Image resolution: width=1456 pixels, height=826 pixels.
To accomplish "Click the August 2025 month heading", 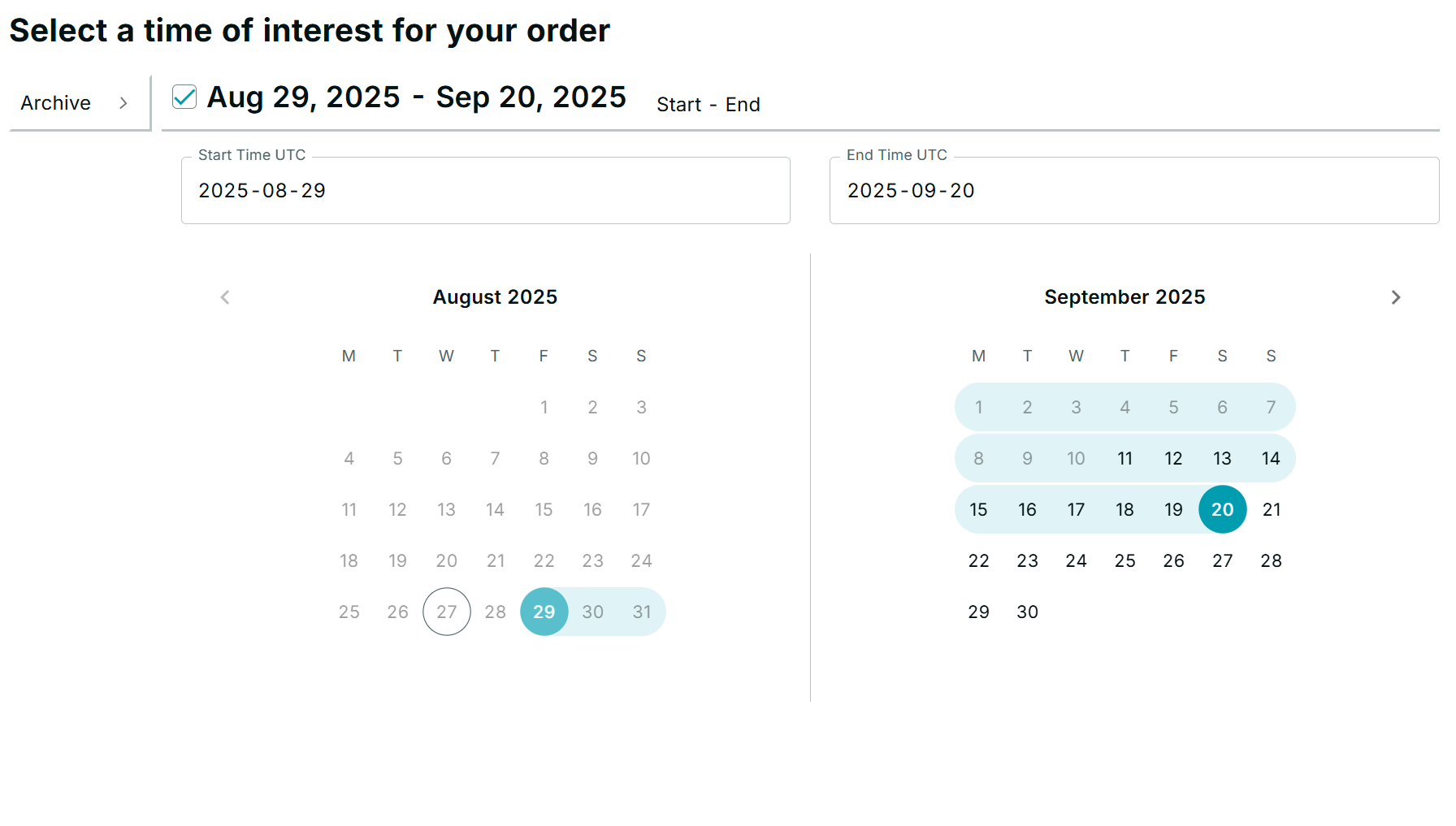I will [495, 297].
